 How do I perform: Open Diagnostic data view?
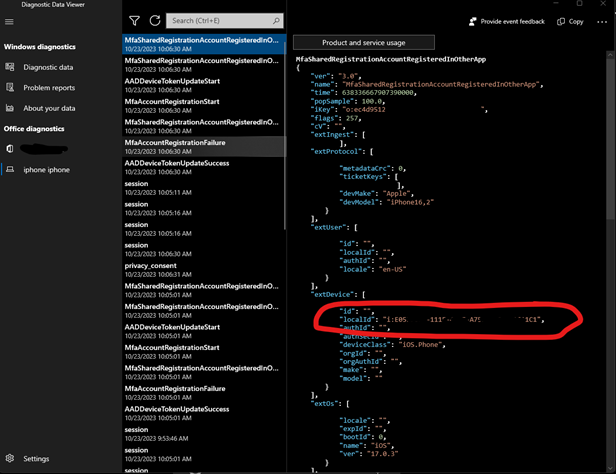tap(48, 67)
